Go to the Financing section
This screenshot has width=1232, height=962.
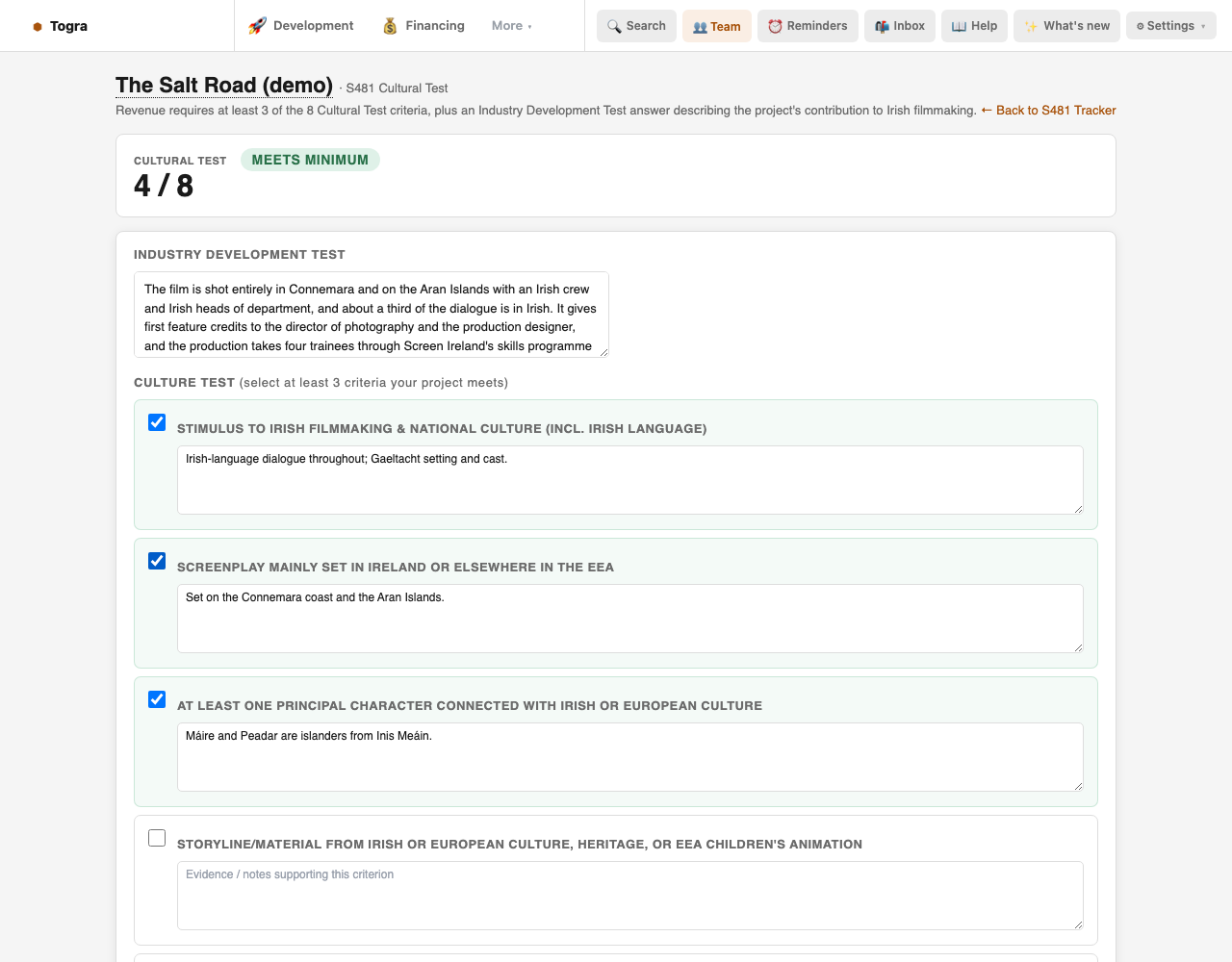coord(423,26)
